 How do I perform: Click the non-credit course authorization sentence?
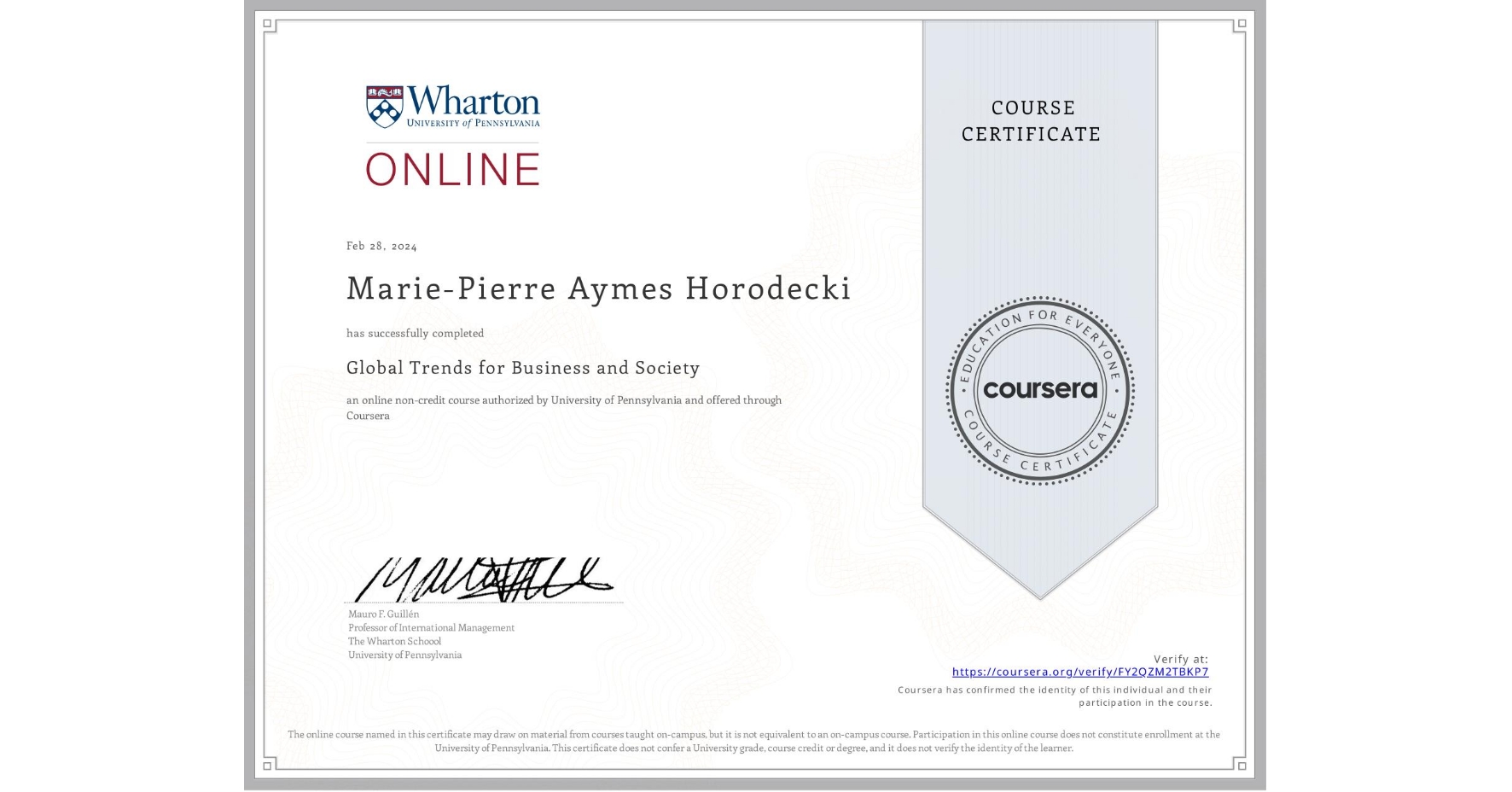[564, 407]
